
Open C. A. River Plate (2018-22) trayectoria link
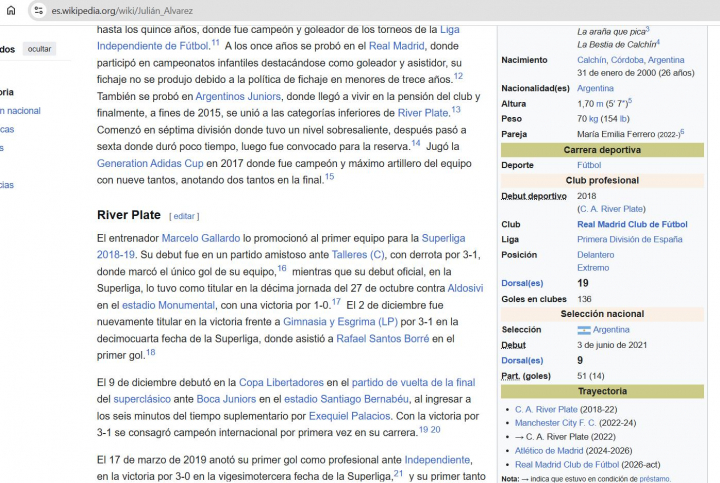(x=546, y=410)
